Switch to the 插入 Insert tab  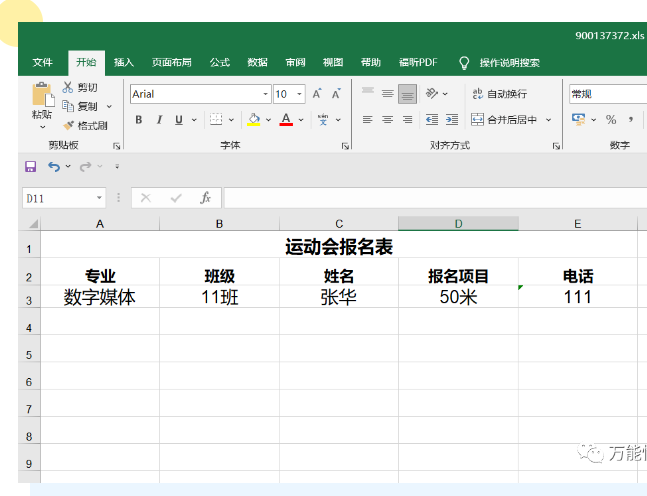124,63
